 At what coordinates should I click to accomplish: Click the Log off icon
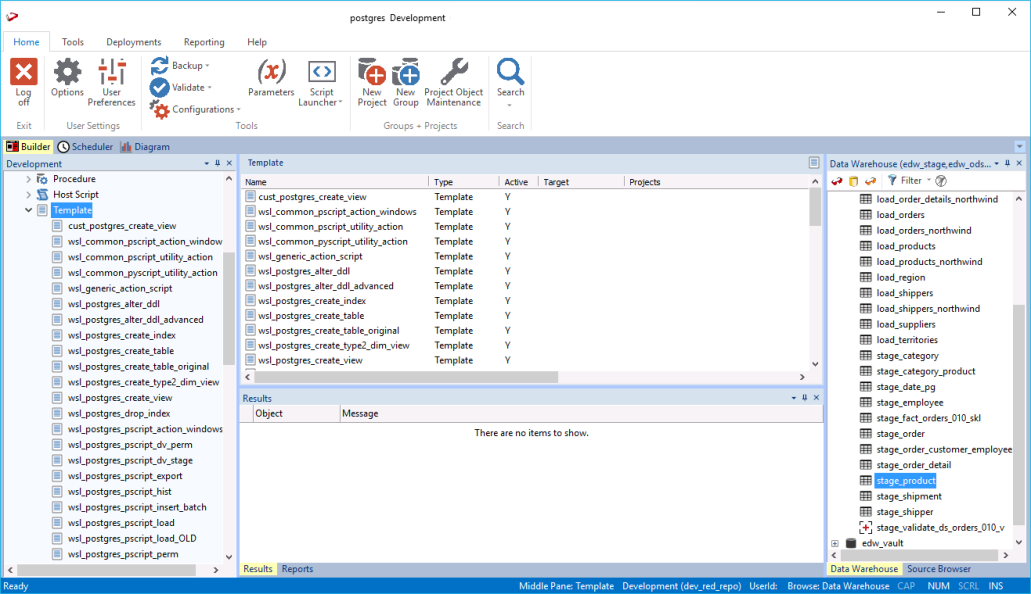click(x=23, y=74)
